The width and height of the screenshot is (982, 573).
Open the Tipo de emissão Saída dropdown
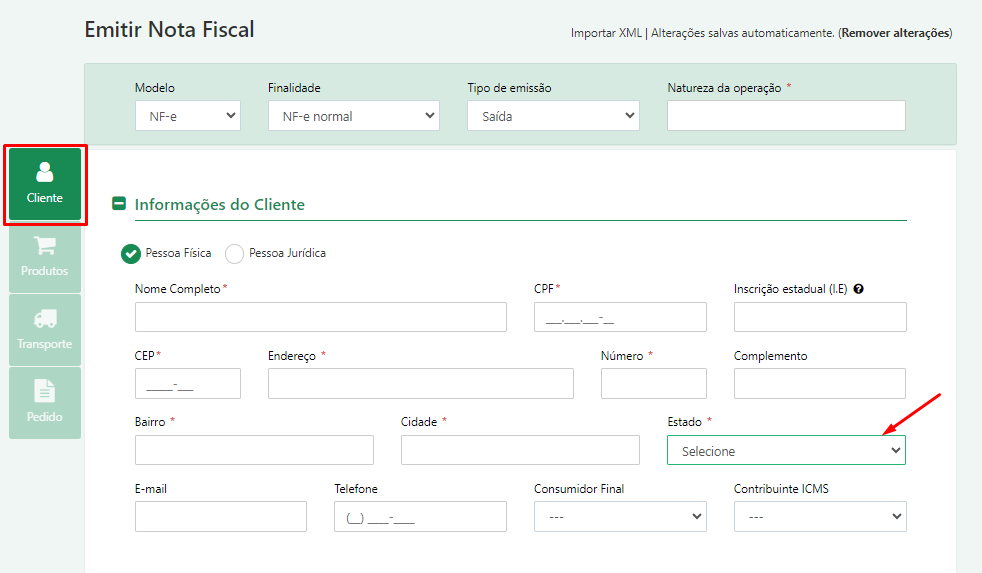tap(553, 116)
